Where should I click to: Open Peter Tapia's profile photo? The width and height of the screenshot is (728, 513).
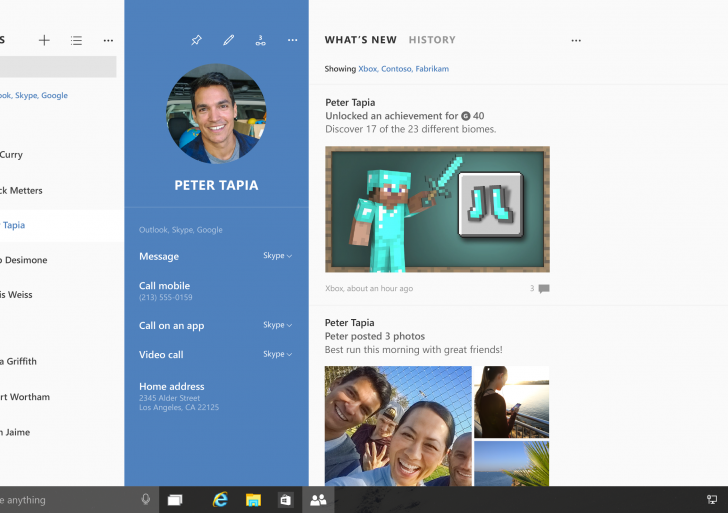click(216, 114)
